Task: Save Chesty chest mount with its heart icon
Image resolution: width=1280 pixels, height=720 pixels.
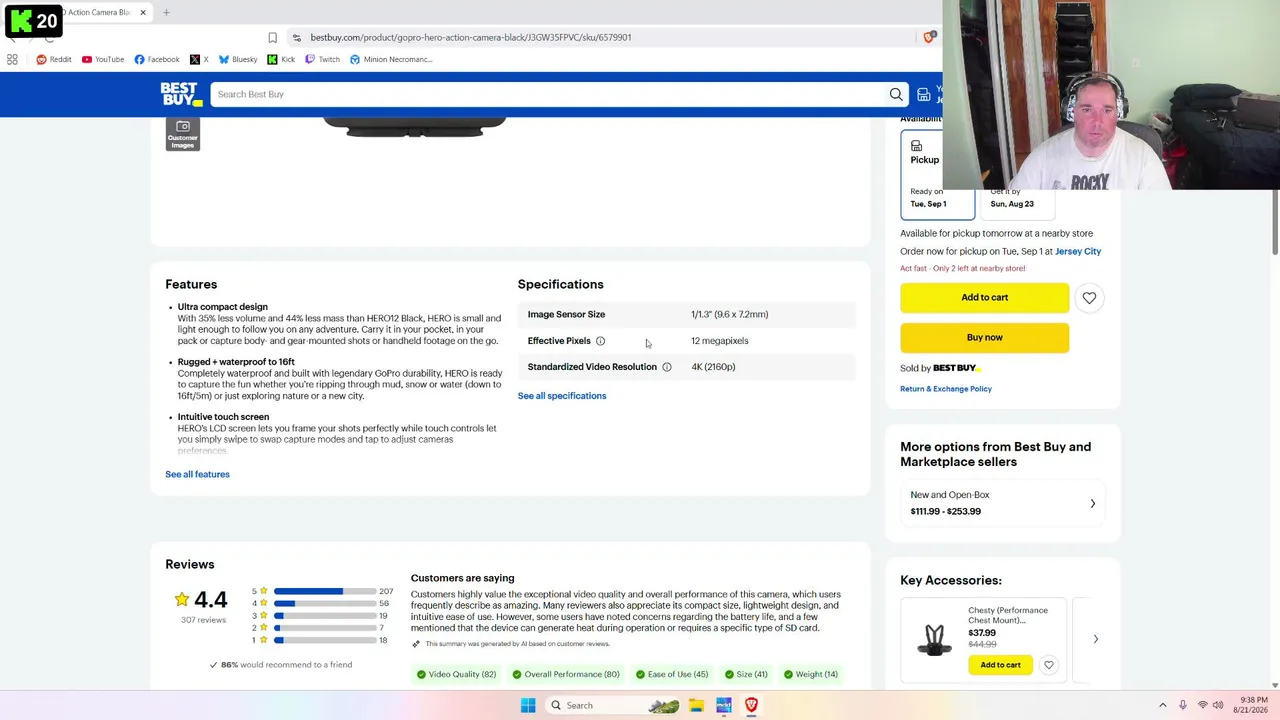Action: [x=1048, y=665]
